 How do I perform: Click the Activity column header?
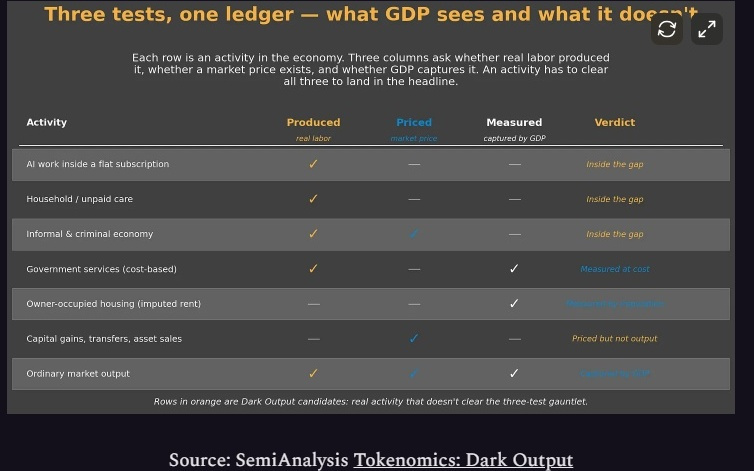tap(47, 122)
